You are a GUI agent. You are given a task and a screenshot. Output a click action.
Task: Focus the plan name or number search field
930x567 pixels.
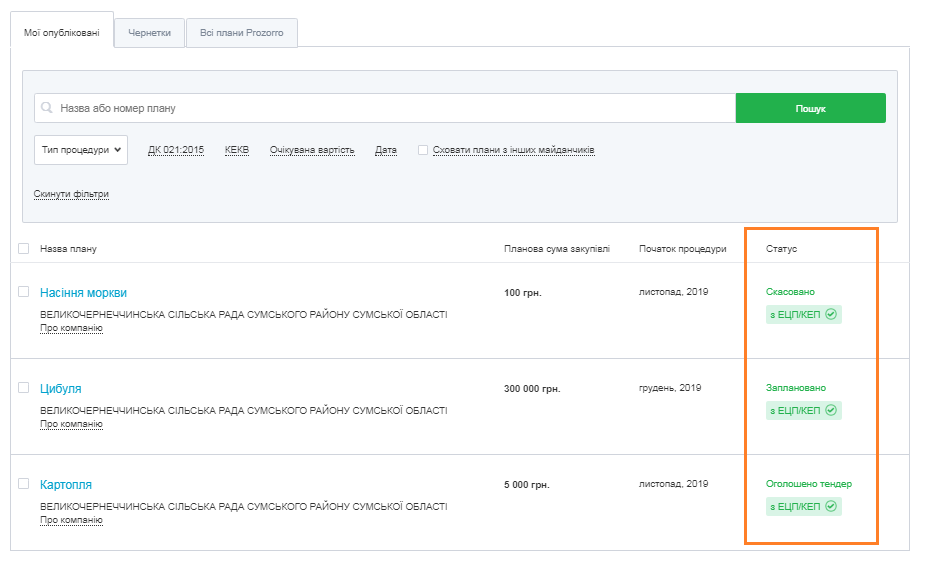click(x=390, y=108)
